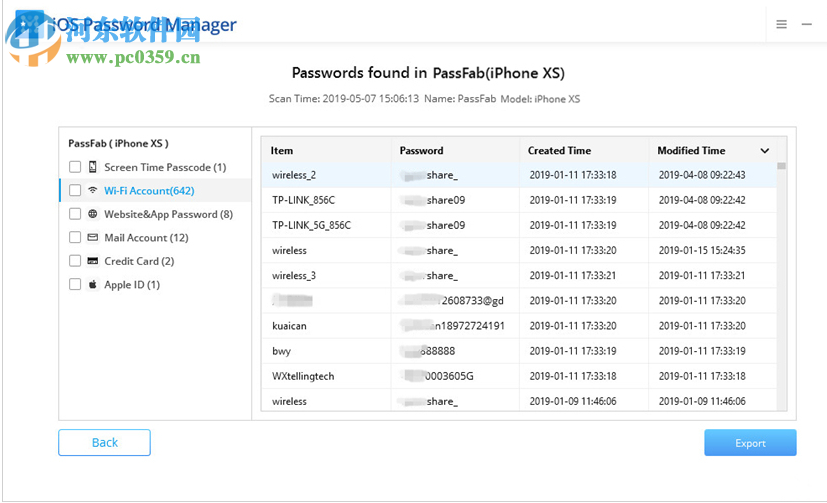The image size is (827, 503).
Task: Click the Credit Card icon
Action: [93, 261]
